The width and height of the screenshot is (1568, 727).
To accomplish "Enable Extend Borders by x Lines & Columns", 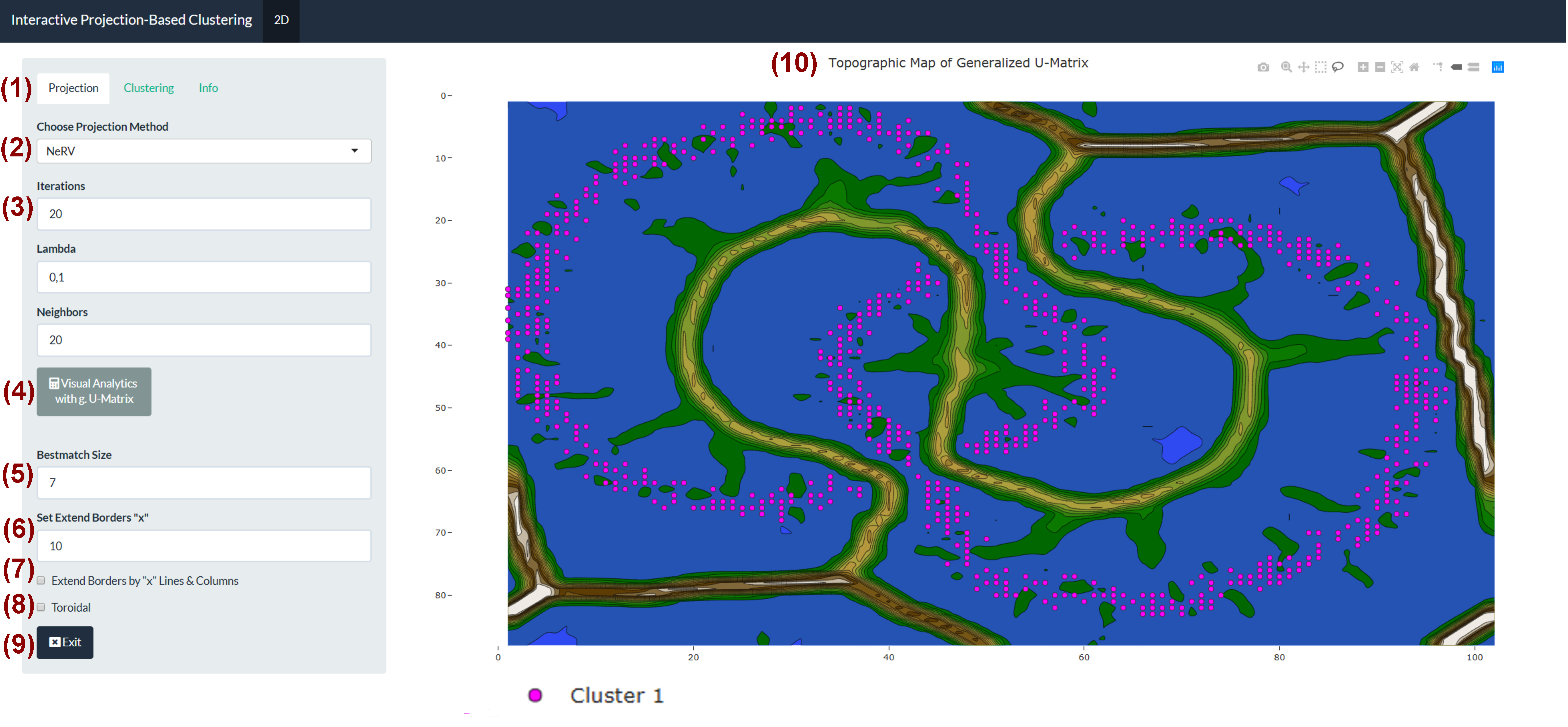I will 41,581.
